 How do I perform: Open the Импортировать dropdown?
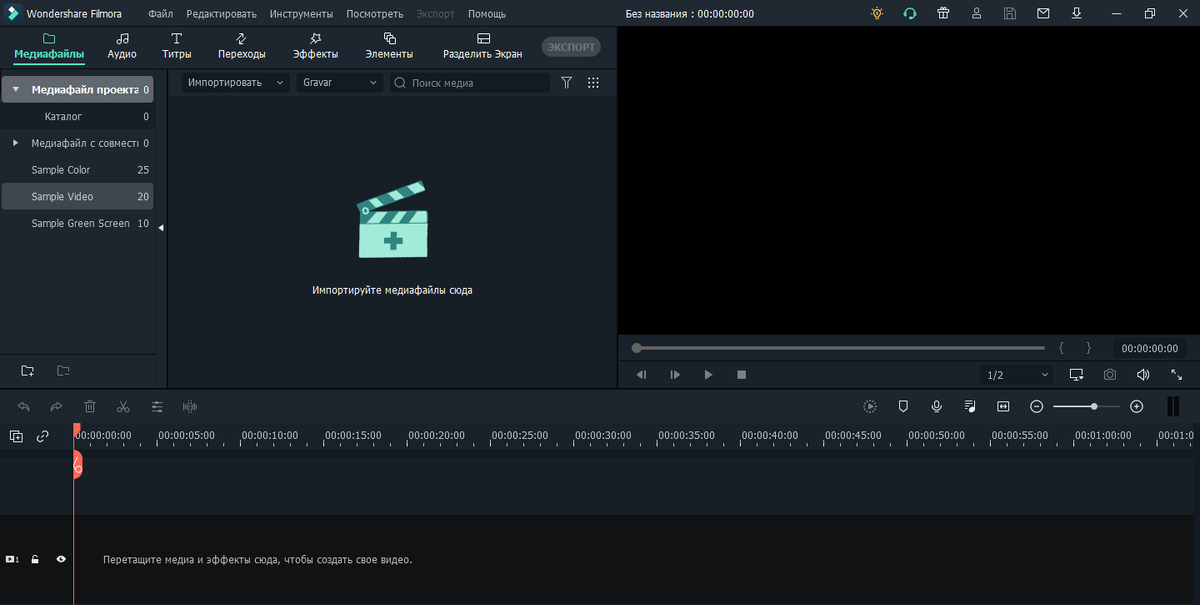pos(236,83)
